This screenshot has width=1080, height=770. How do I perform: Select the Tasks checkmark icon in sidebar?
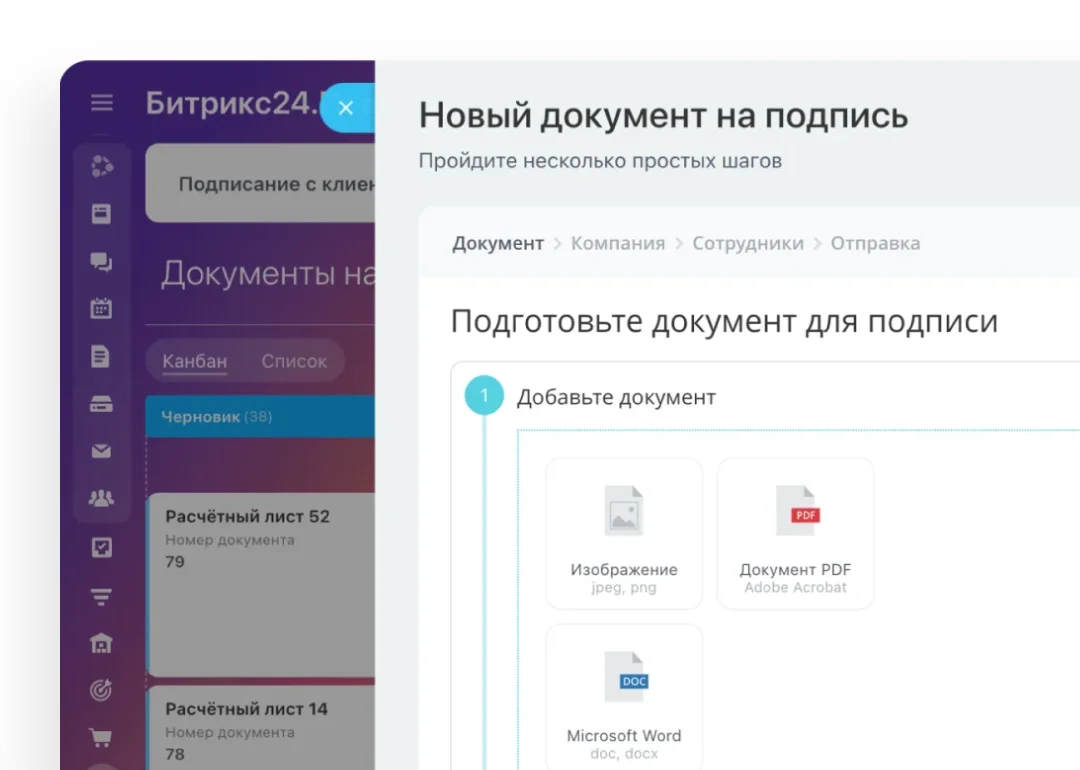(x=101, y=547)
